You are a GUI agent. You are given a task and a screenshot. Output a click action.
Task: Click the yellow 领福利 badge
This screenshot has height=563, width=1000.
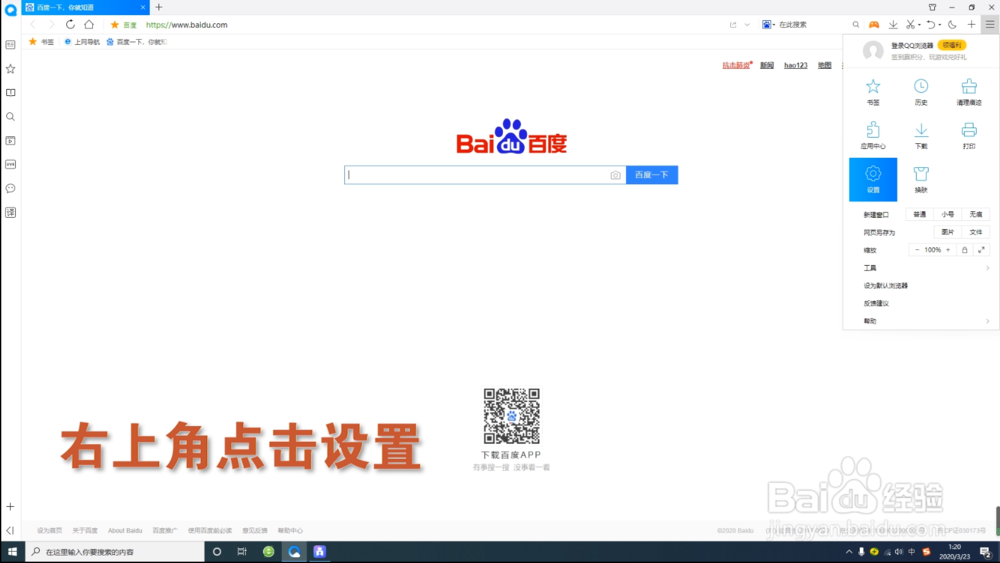[952, 45]
